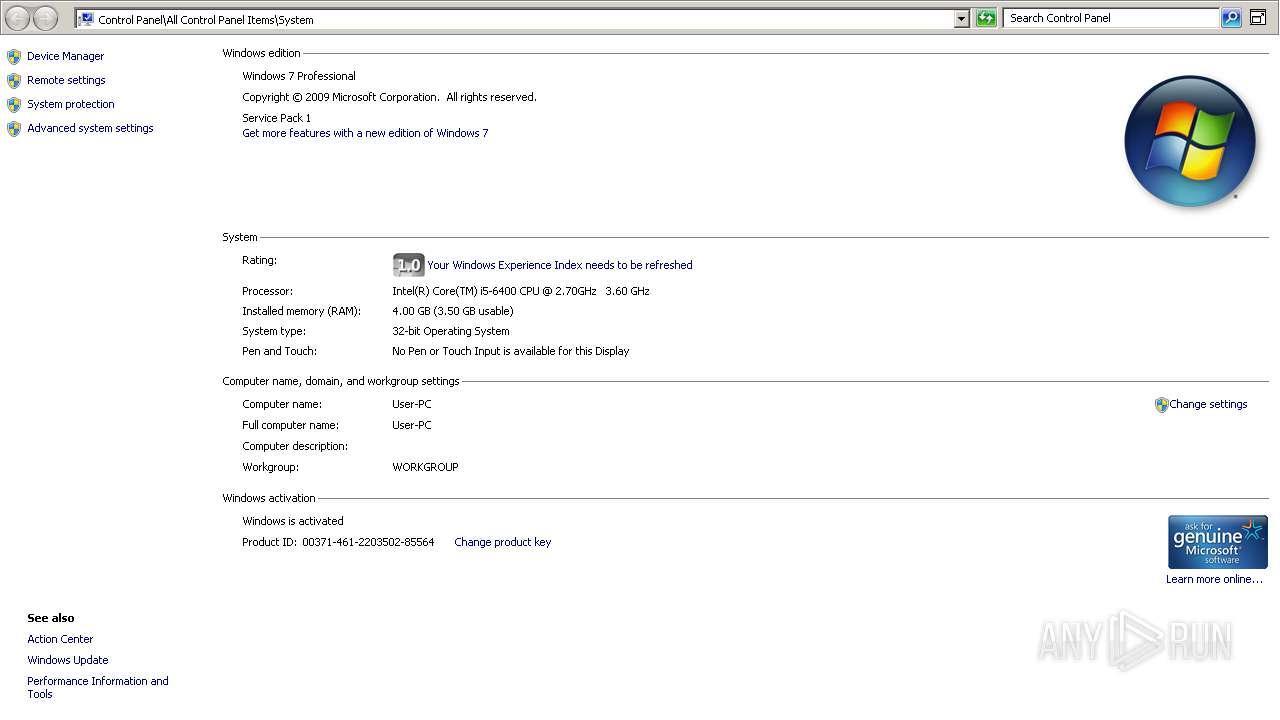This screenshot has width=1280, height=720.
Task: Open Advanced system settings
Action: click(90, 128)
